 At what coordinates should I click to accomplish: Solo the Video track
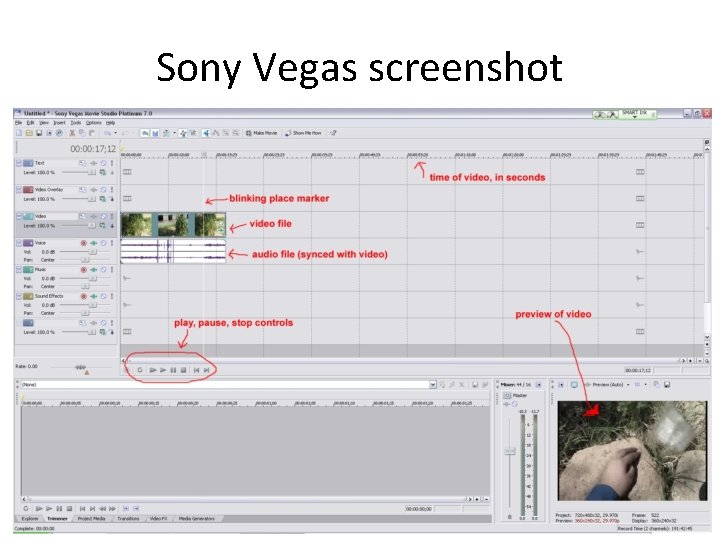[112, 216]
